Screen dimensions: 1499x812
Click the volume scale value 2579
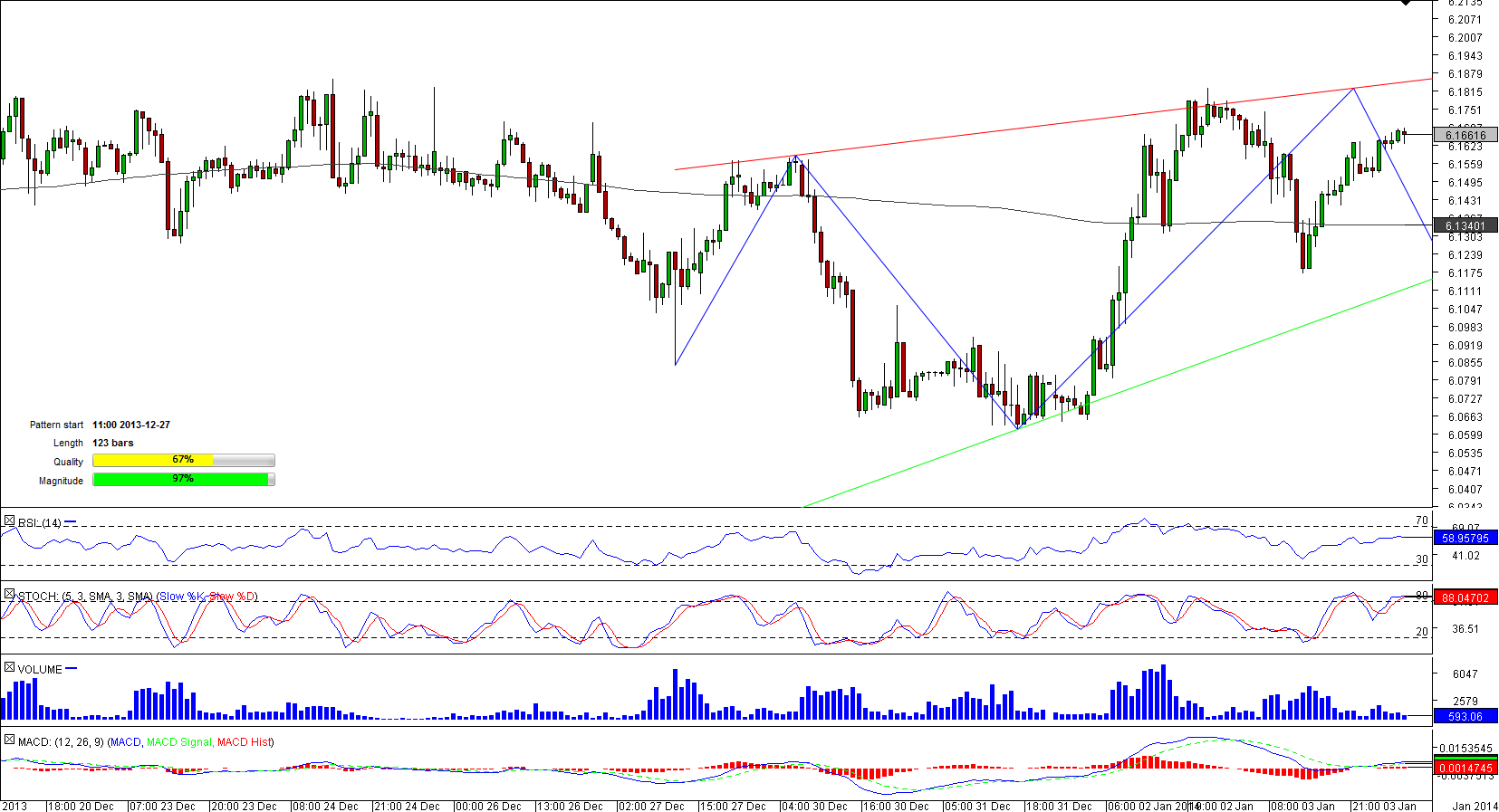[1465, 702]
